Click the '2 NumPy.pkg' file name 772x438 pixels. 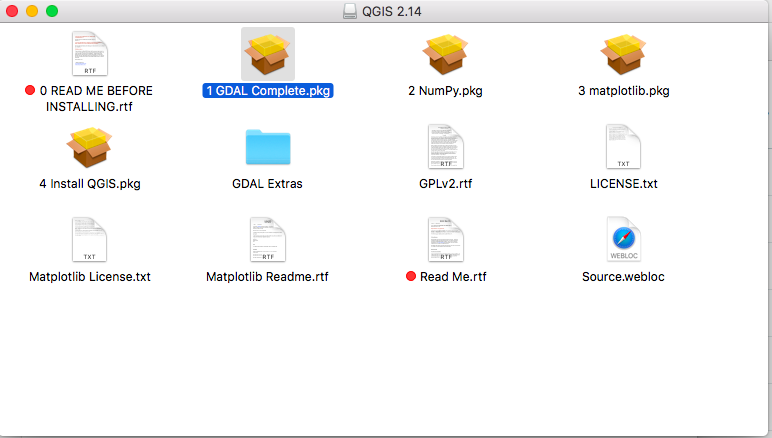pos(445,91)
